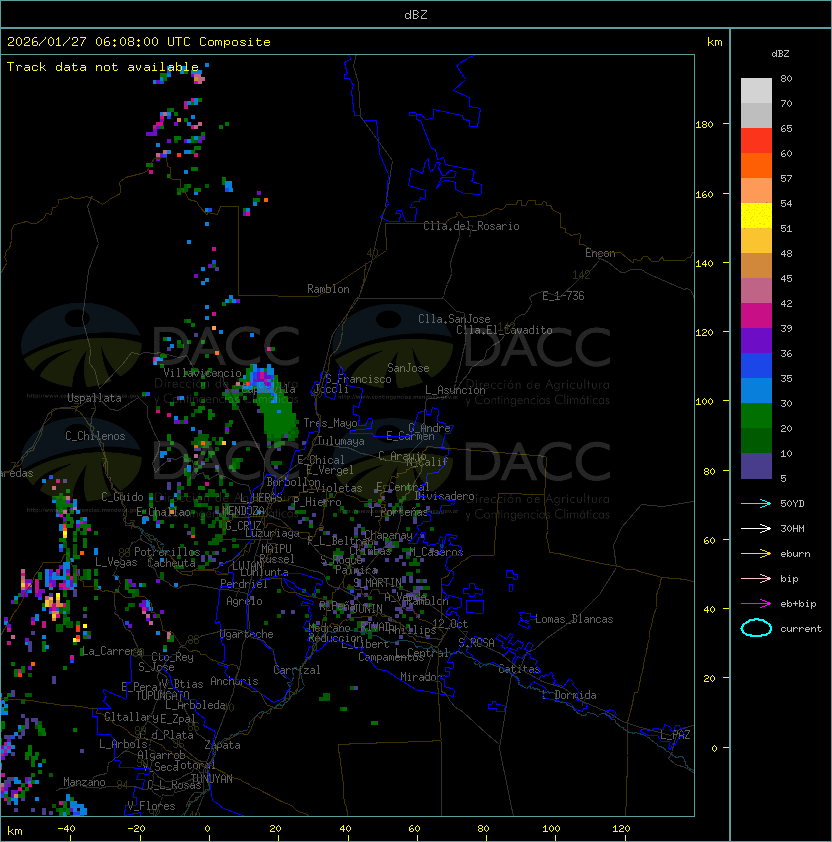Click the Uspallata map label

pos(94,398)
